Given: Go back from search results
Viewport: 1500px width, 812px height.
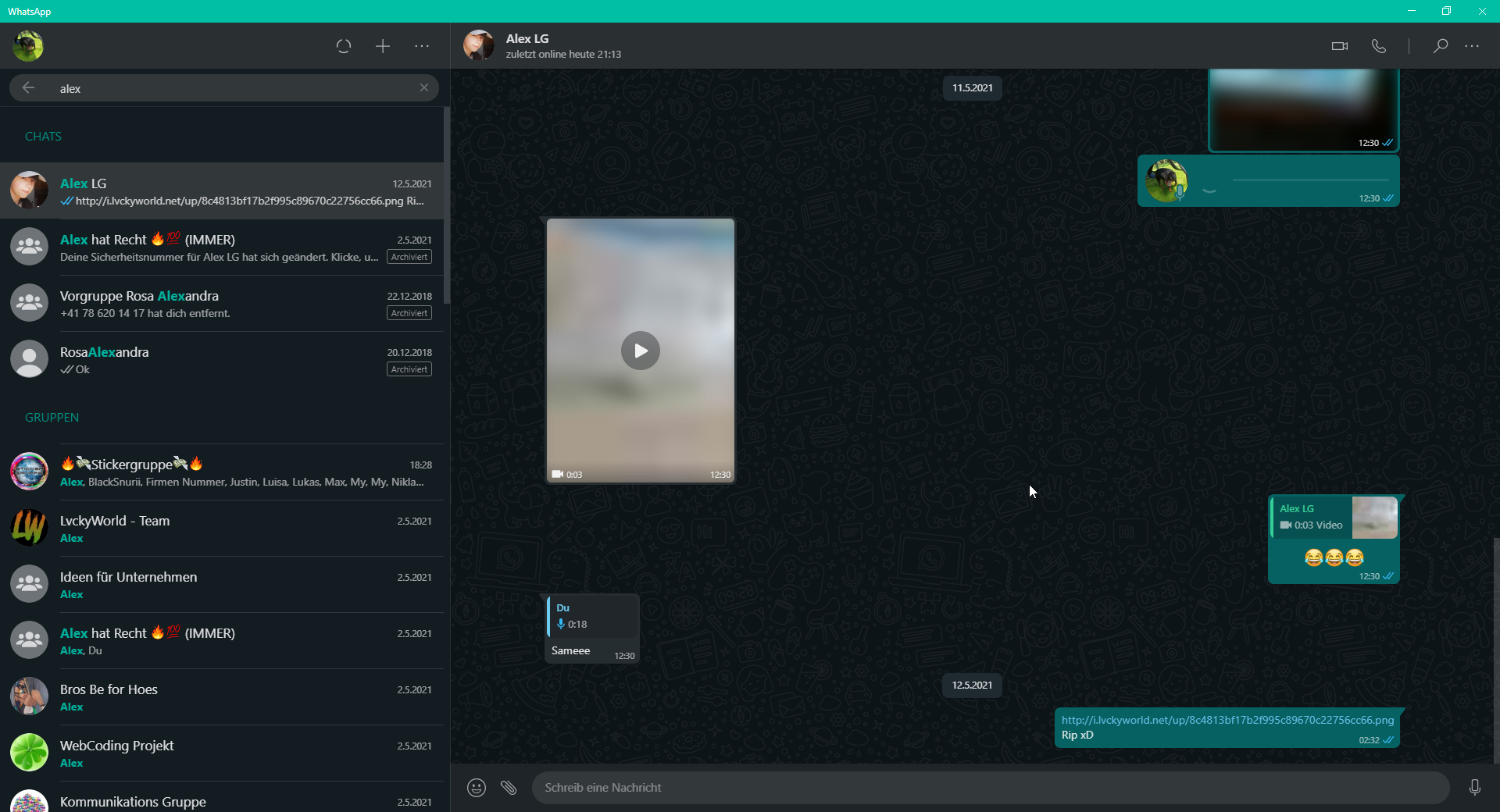Looking at the screenshot, I should pos(28,87).
